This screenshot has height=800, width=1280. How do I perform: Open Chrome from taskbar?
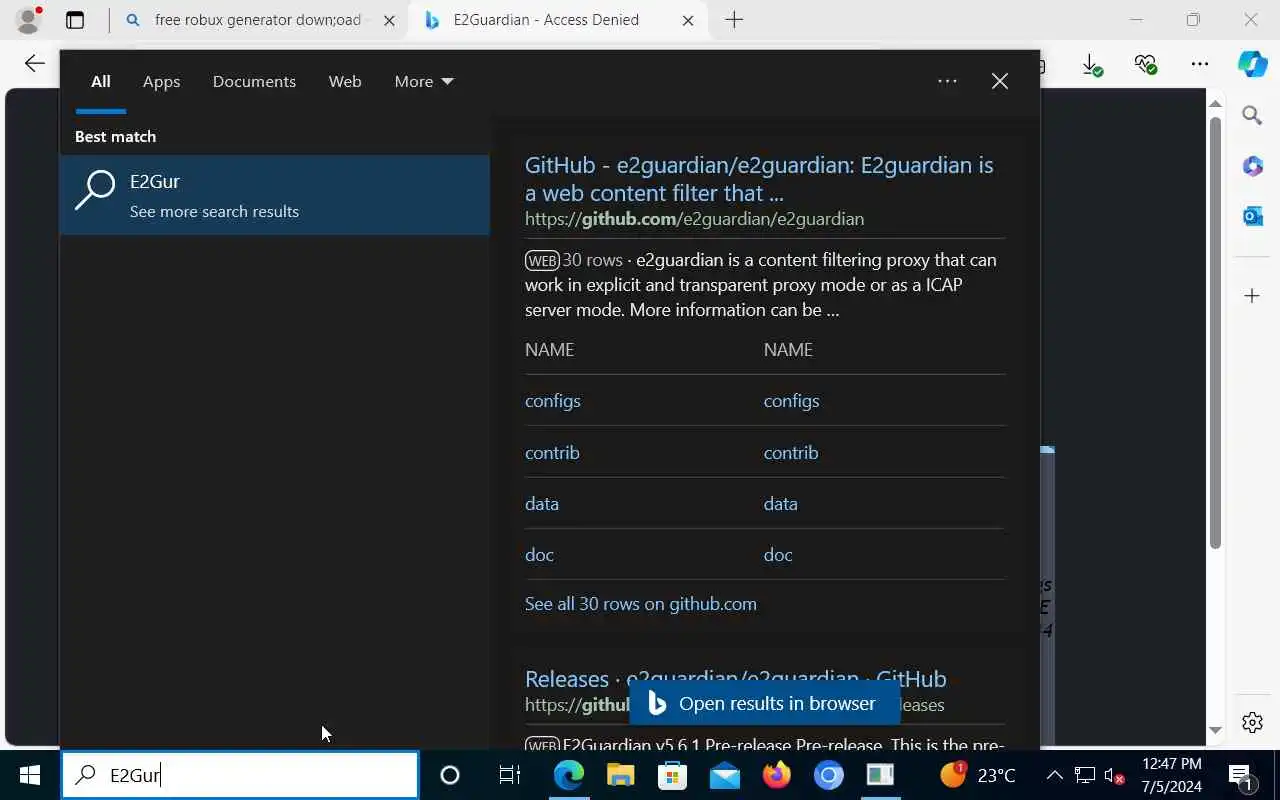point(828,775)
